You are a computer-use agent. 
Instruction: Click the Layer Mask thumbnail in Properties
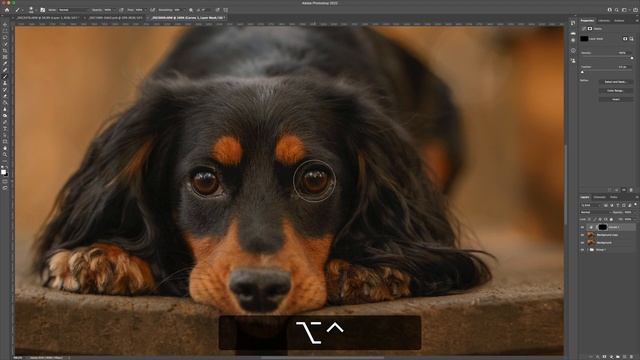(584, 39)
